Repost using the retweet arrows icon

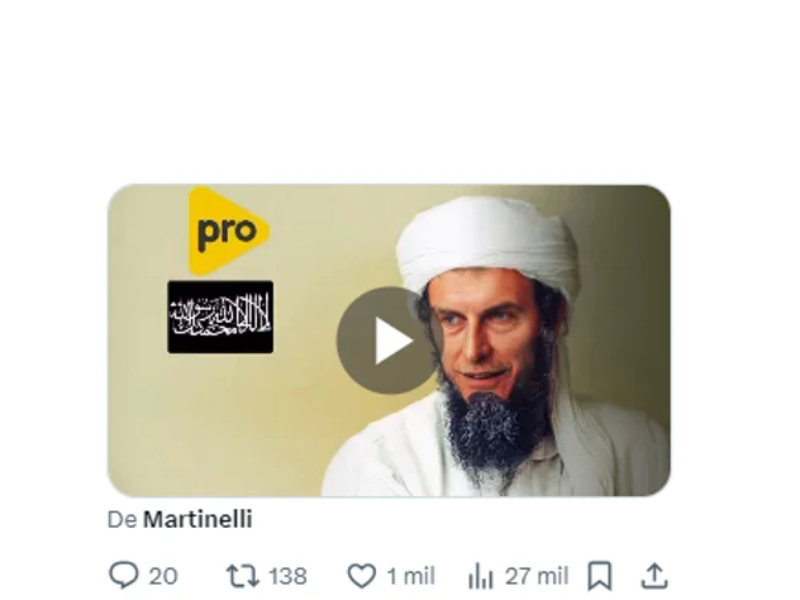243,576
